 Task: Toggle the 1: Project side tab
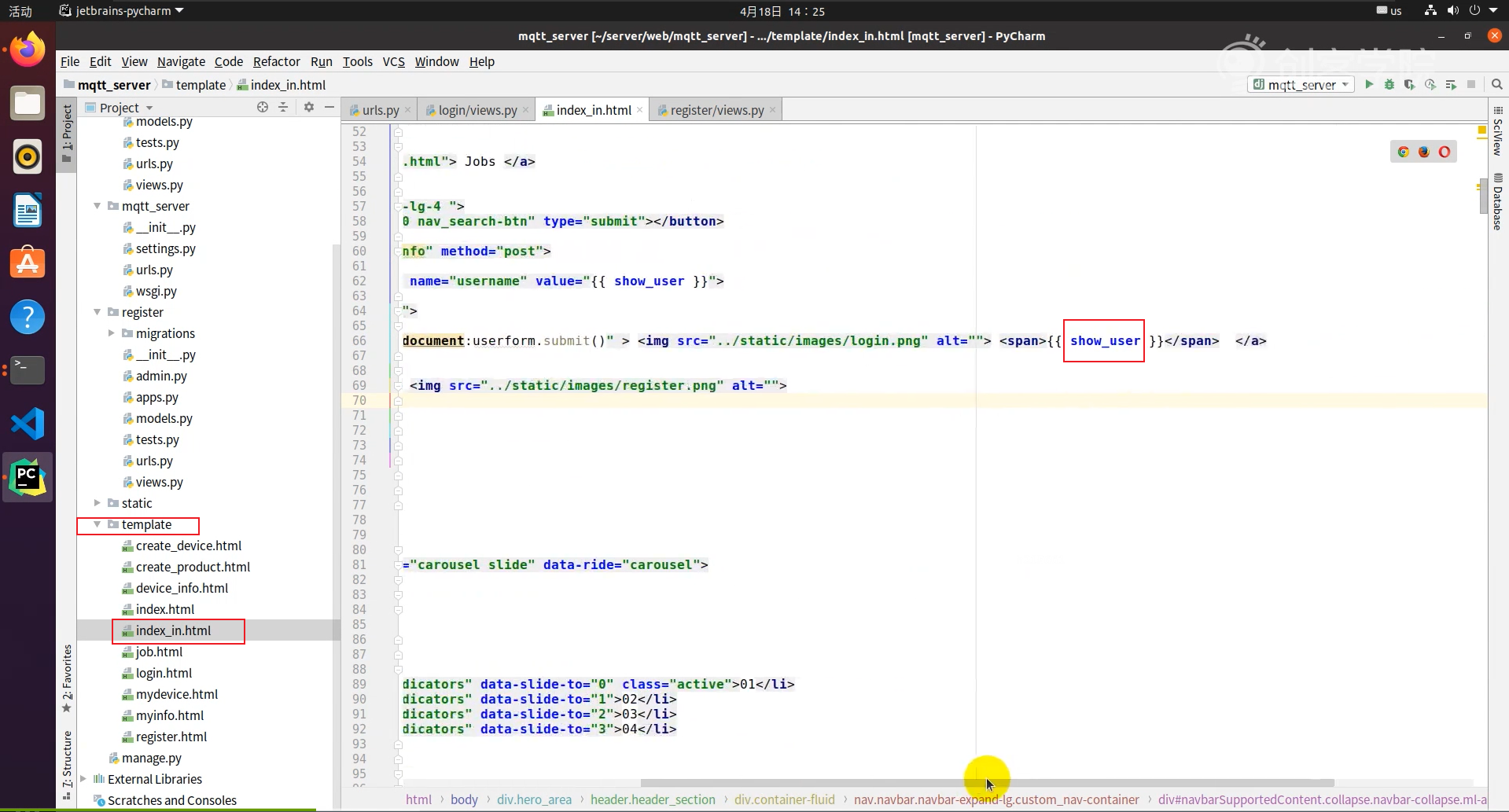tap(67, 134)
